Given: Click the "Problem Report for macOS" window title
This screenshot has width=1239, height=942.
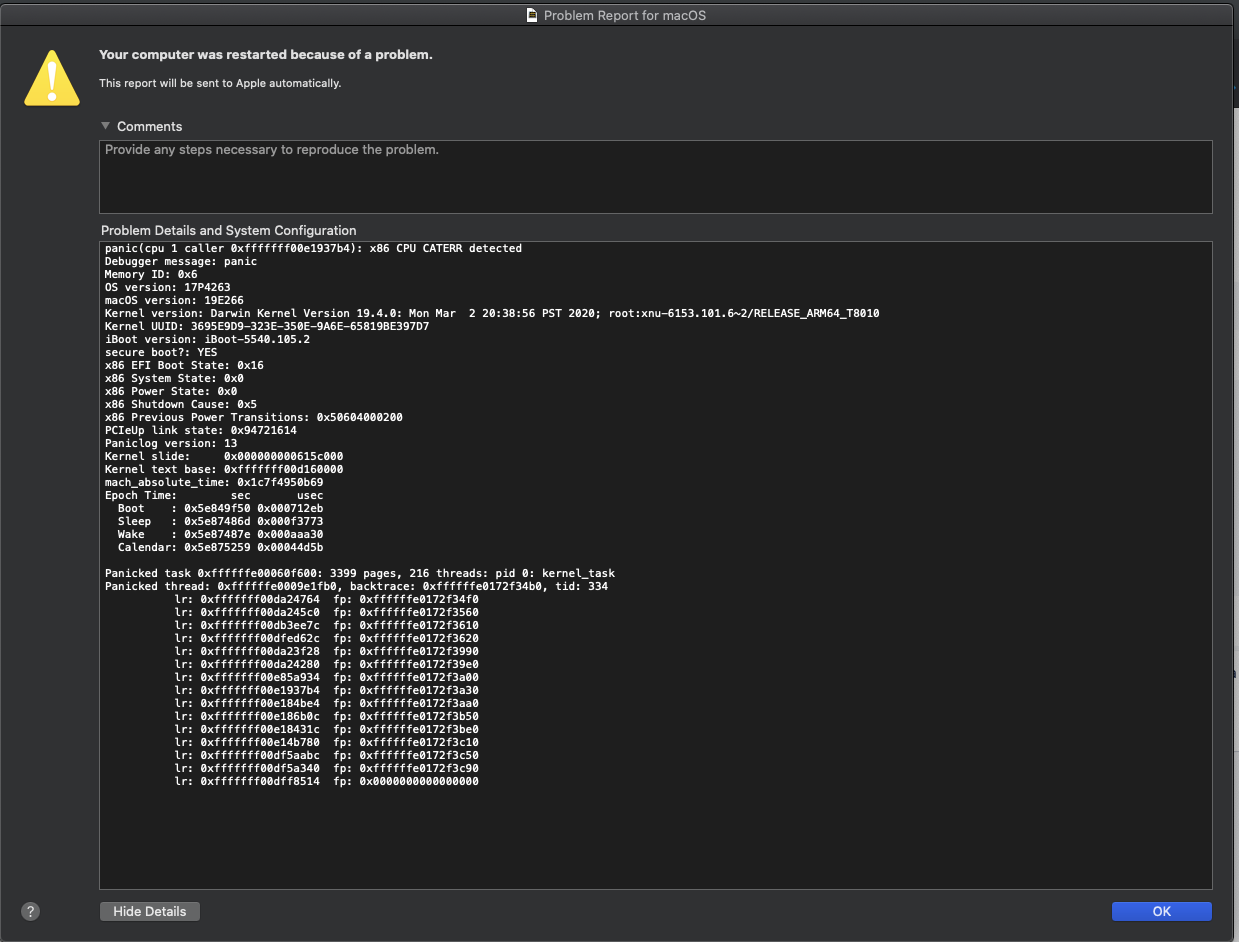Looking at the screenshot, I should click(x=625, y=15).
